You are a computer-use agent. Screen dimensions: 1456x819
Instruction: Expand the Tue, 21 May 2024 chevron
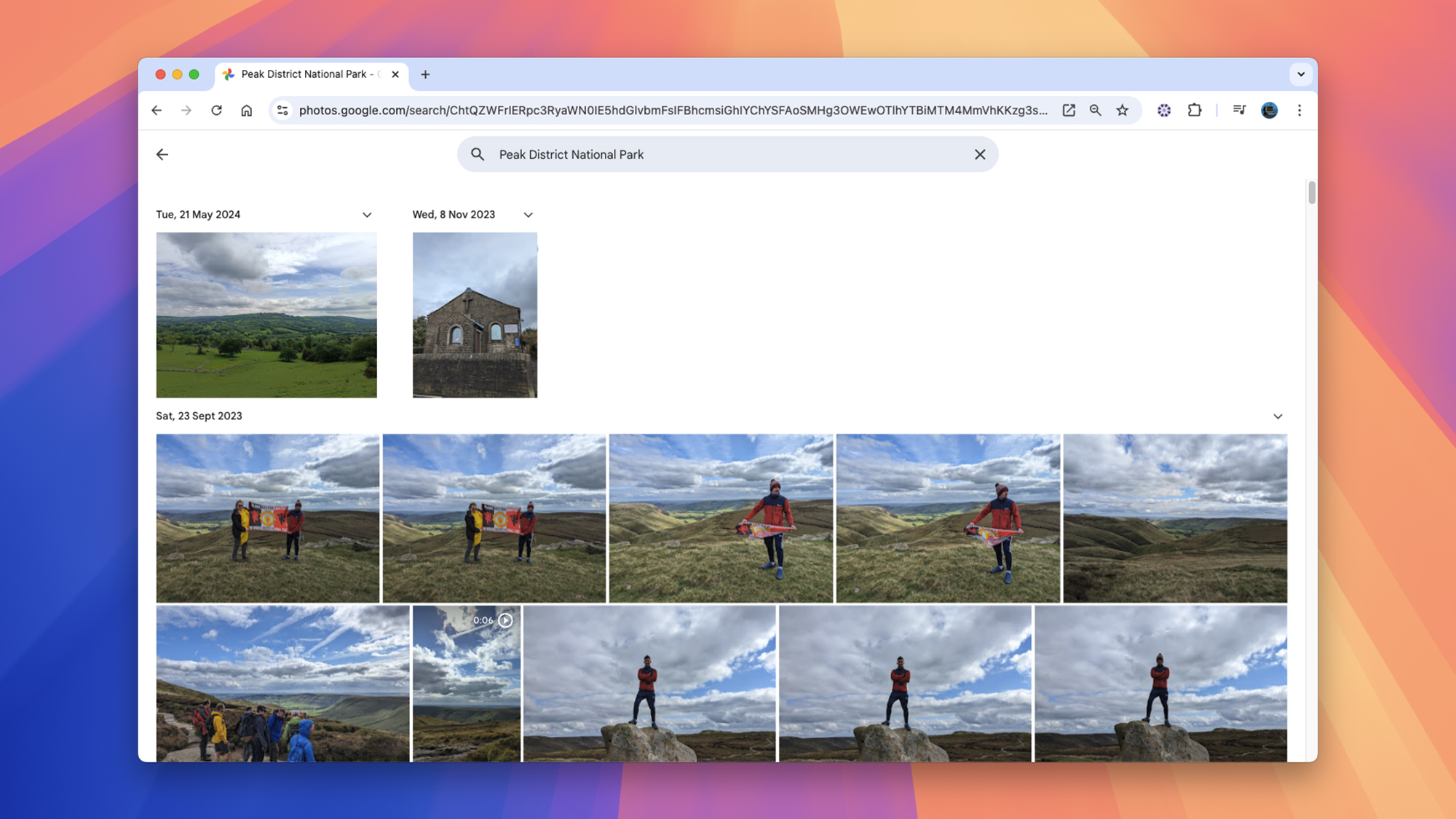coord(367,215)
